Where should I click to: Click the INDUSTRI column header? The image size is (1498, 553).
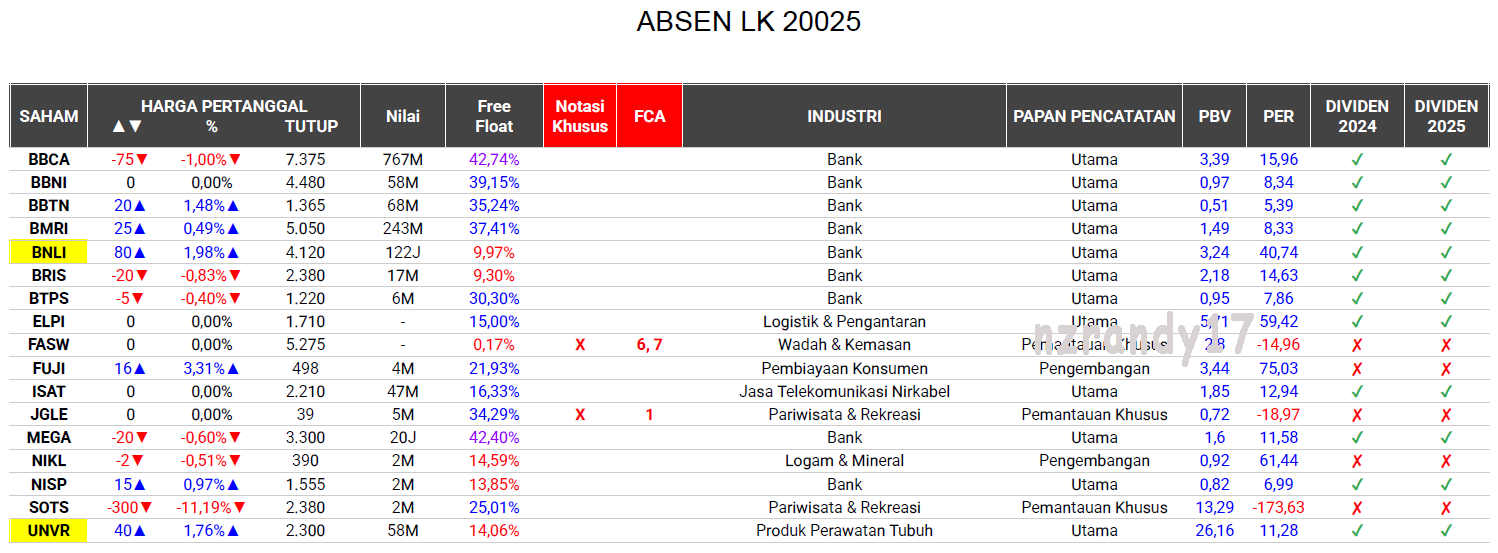844,116
